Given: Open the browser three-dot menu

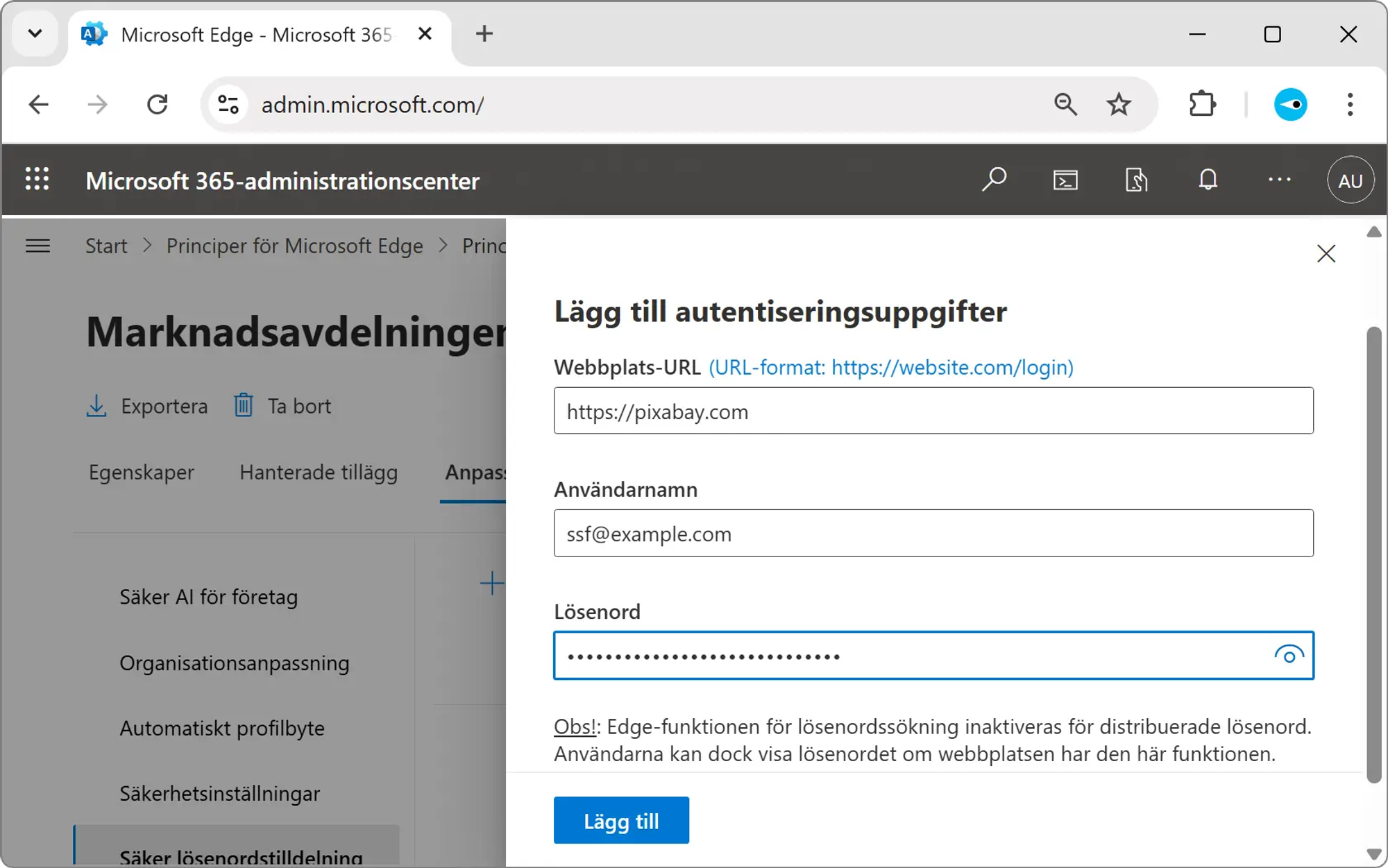Looking at the screenshot, I should [x=1350, y=105].
